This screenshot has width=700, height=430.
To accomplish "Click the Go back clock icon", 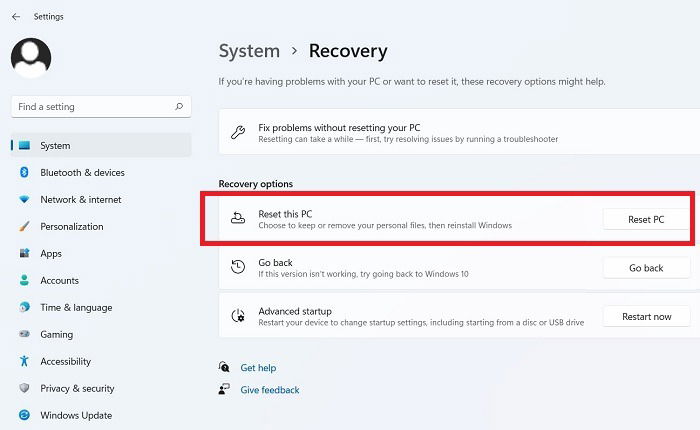I will (238, 267).
